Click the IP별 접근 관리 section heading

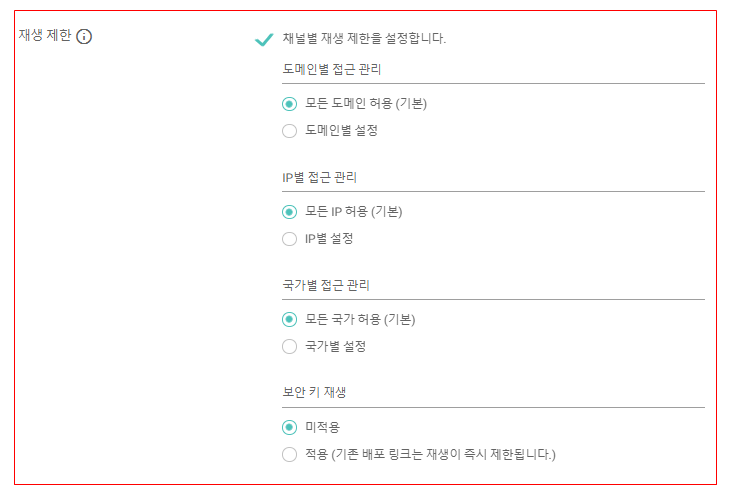(x=319, y=177)
